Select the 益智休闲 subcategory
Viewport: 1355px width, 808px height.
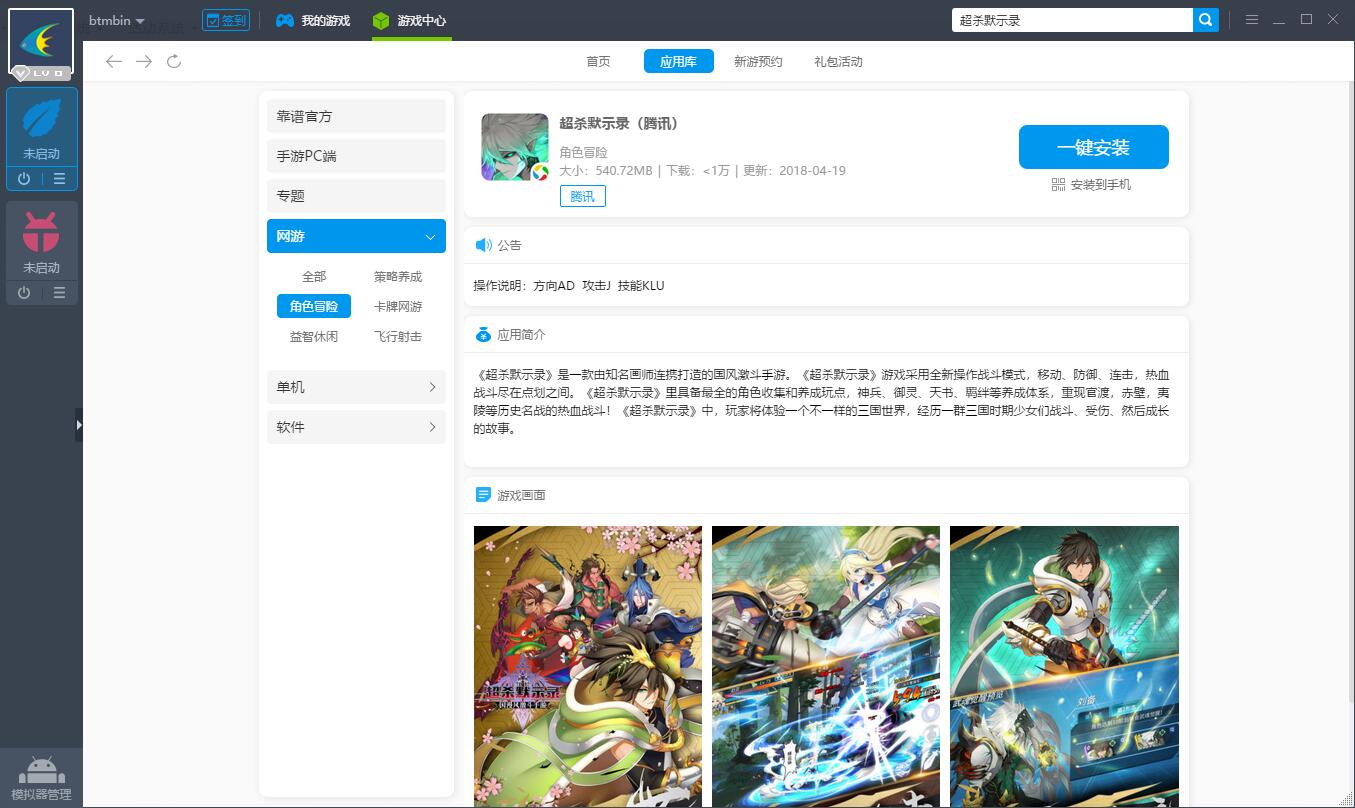coord(314,337)
